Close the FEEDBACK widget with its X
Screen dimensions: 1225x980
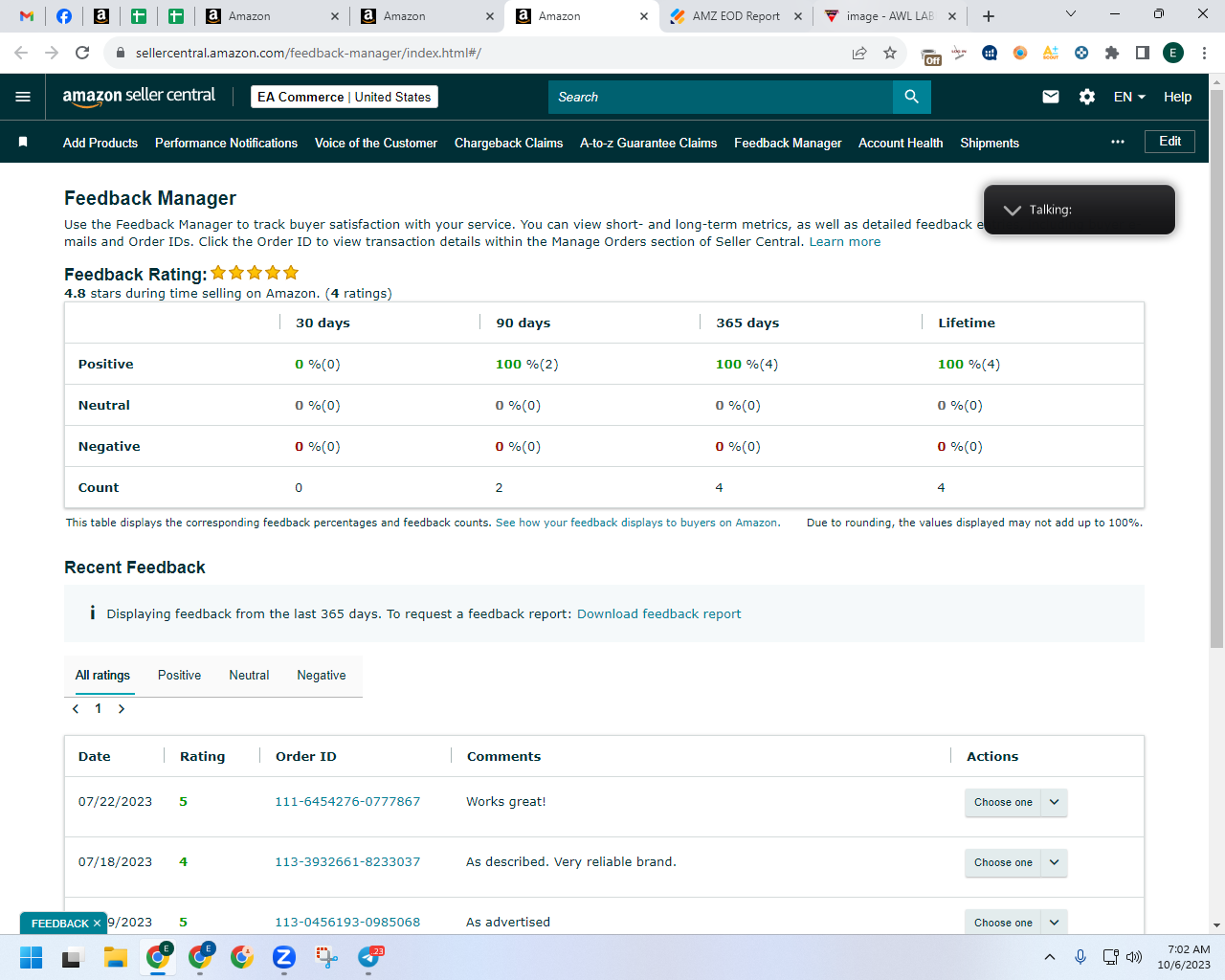point(97,924)
